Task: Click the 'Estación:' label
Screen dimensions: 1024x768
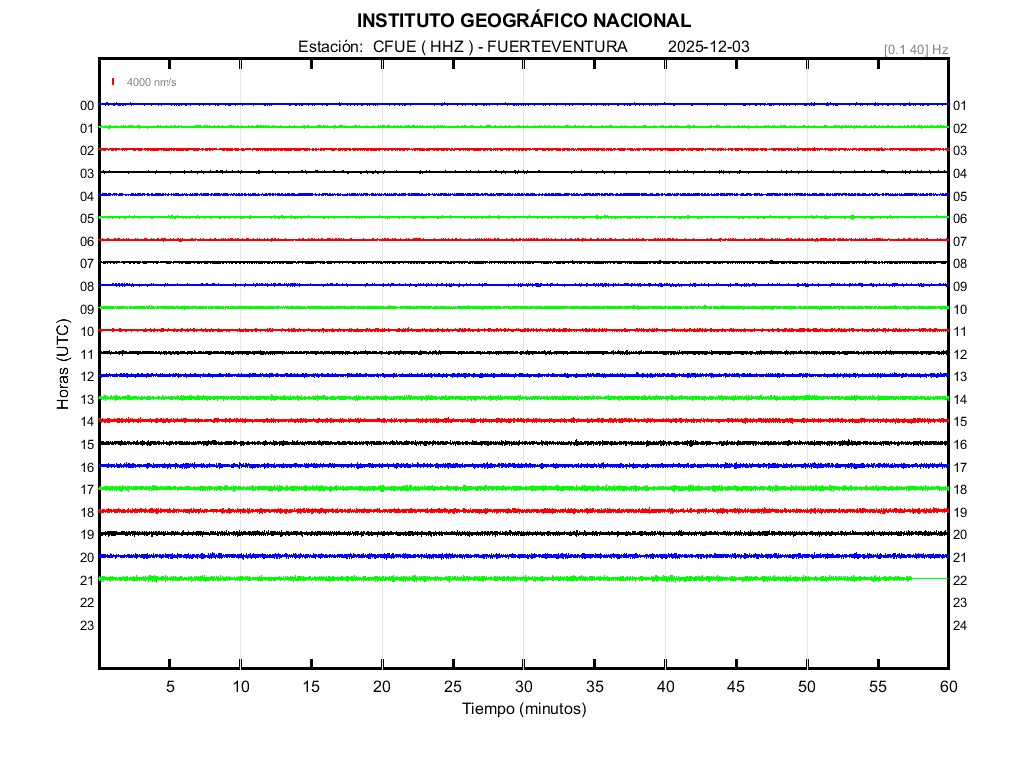Action: pos(330,47)
